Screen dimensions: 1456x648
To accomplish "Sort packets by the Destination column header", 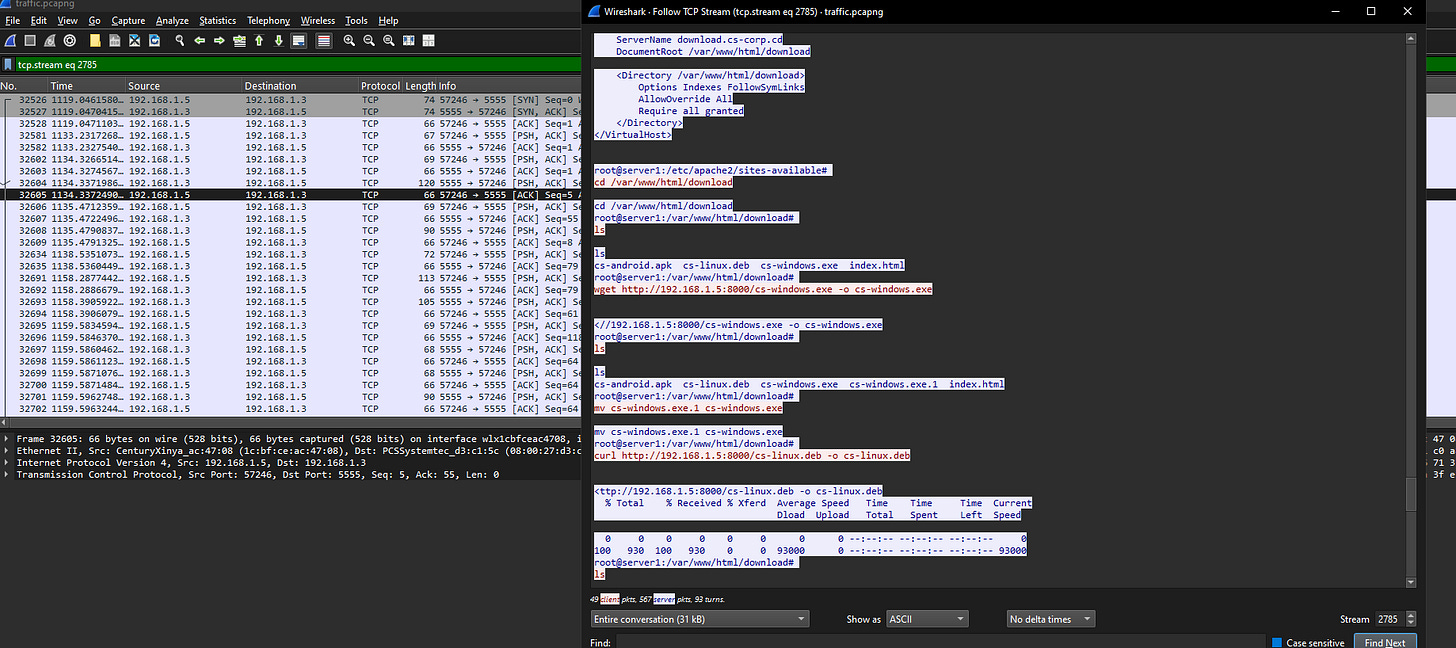I will pyautogui.click(x=300, y=86).
